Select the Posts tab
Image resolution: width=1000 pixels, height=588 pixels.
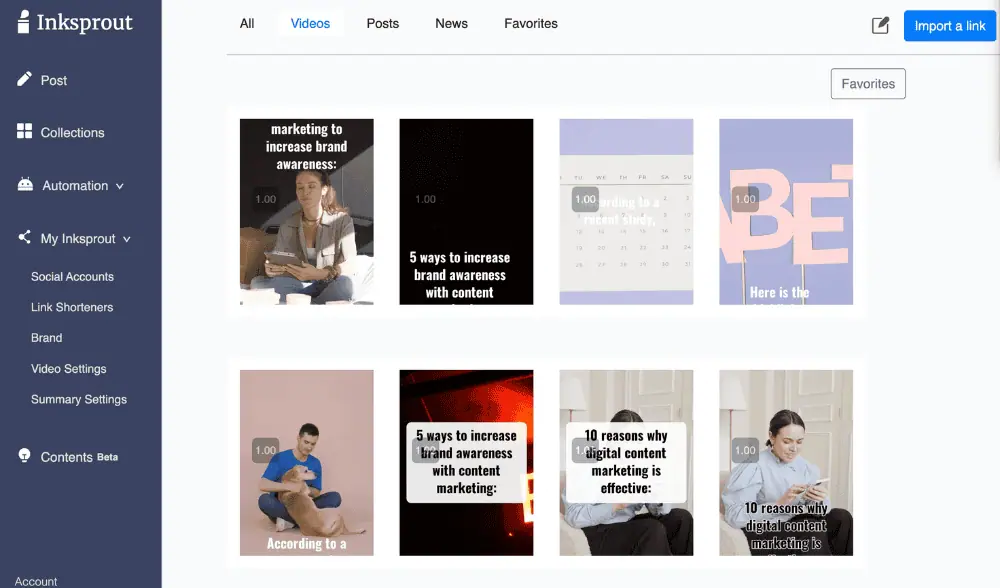[x=382, y=23]
